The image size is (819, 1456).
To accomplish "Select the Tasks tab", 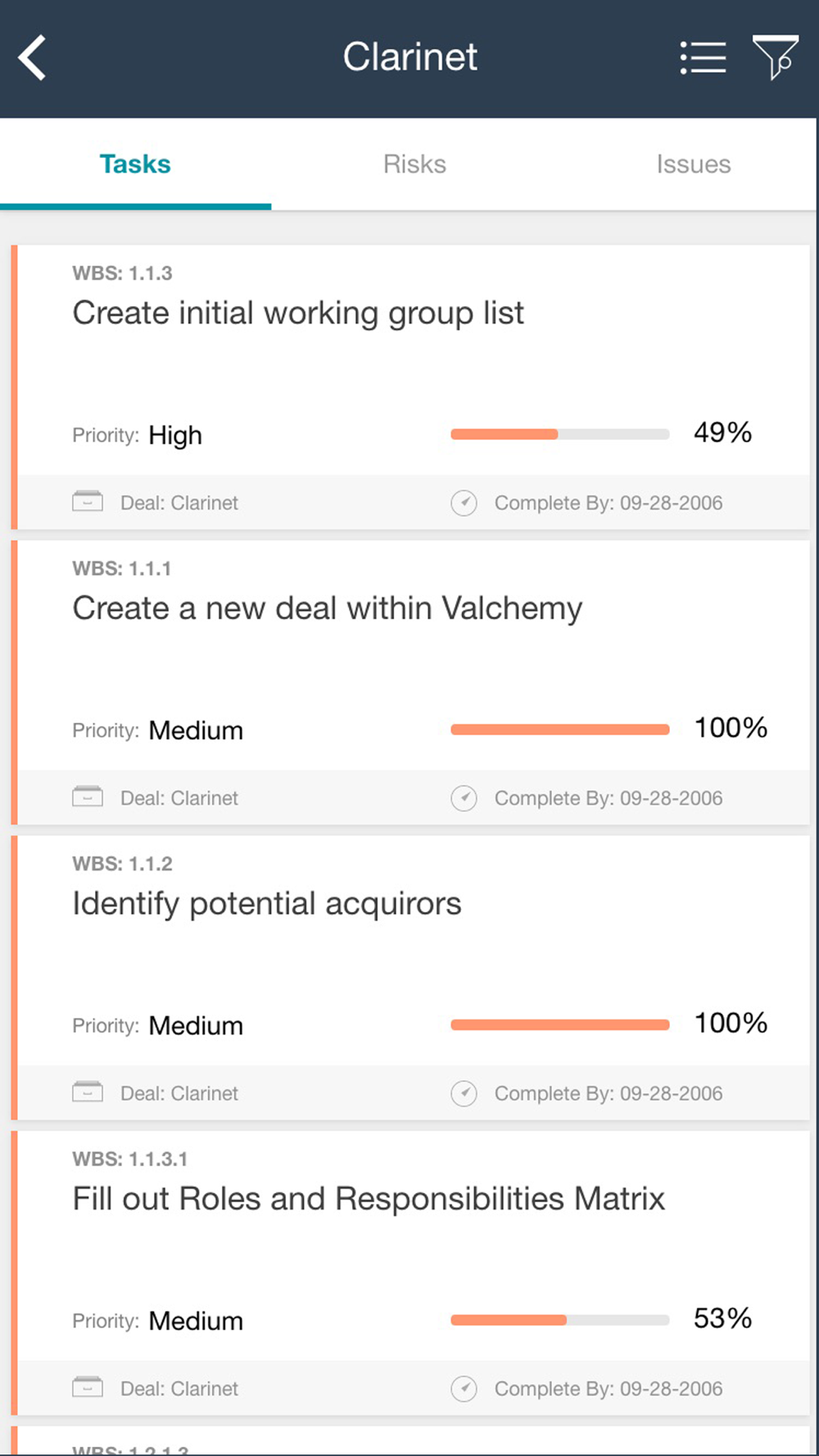I will pyautogui.click(x=135, y=164).
